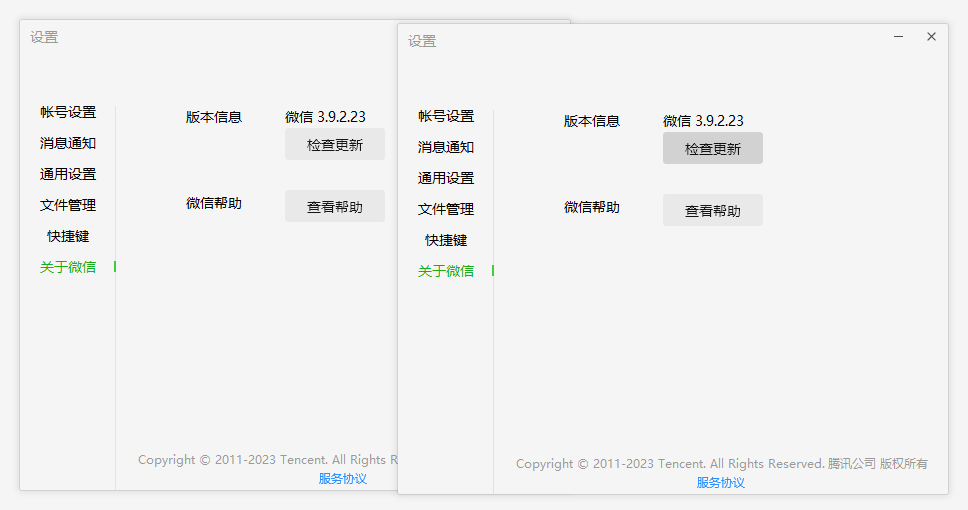
Task: Minimize the front settings window
Action: click(898, 36)
